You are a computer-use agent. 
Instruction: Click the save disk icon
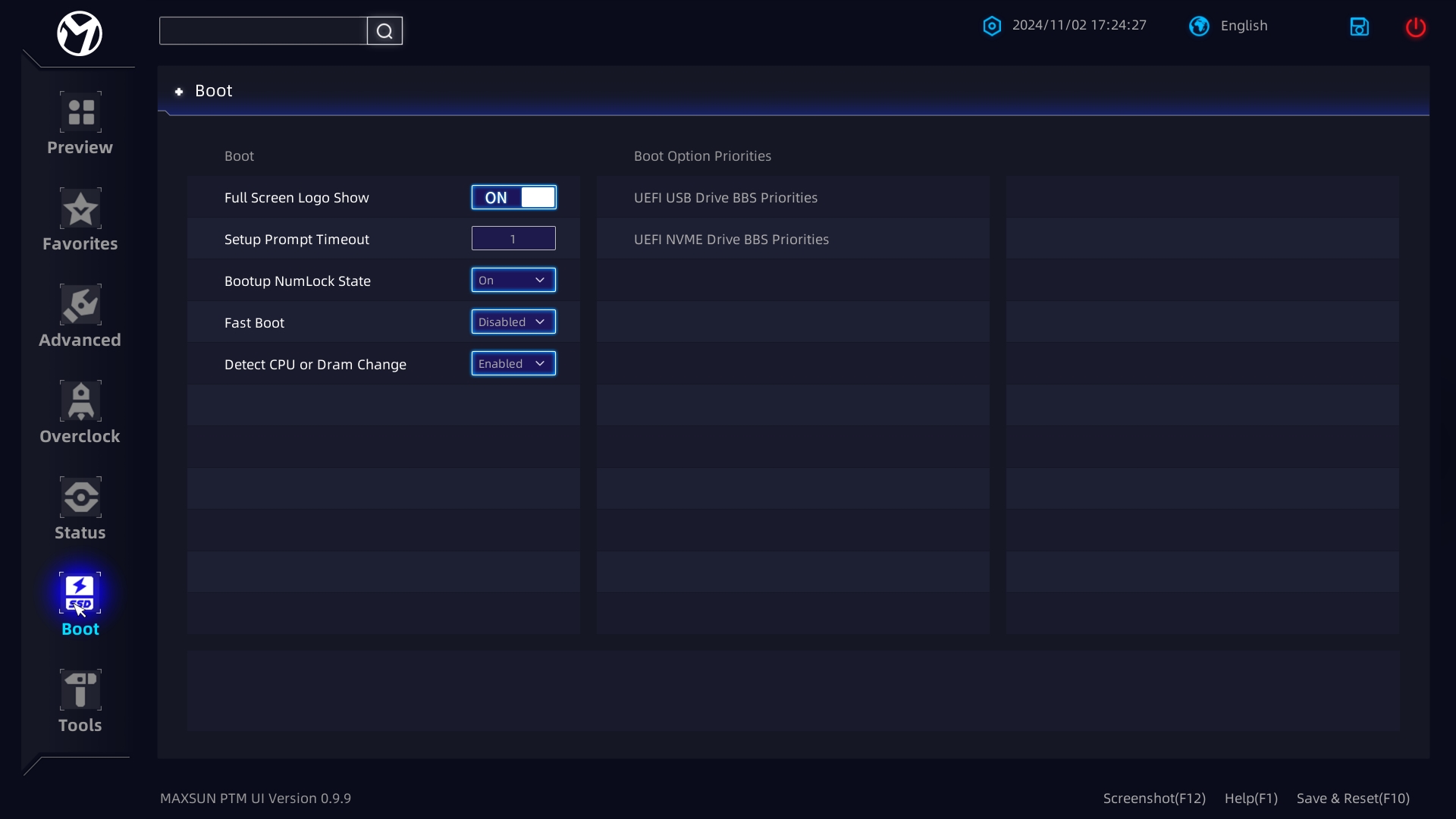point(1360,27)
